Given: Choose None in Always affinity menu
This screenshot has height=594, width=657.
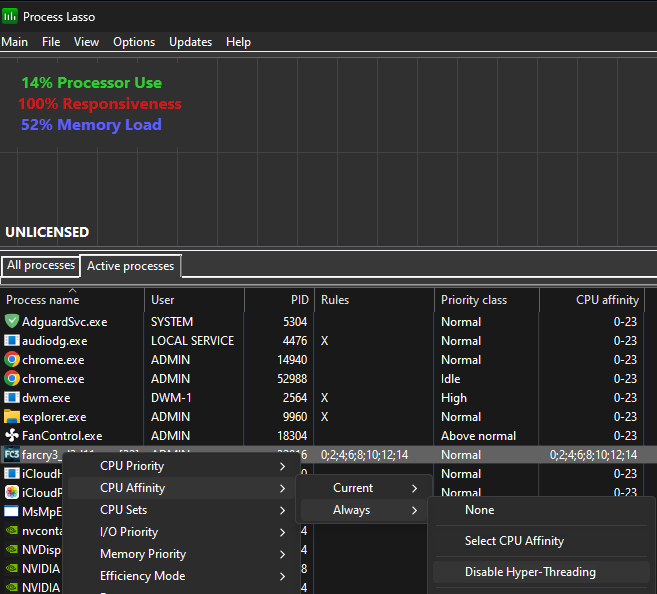Looking at the screenshot, I should (x=541, y=510).
